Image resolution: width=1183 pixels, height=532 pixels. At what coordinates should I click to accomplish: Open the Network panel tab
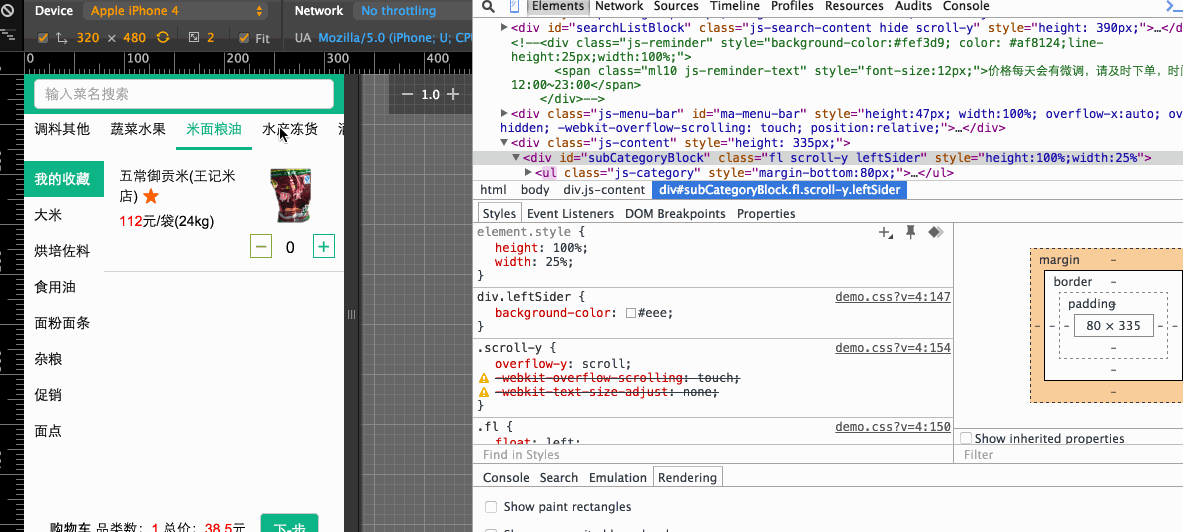(x=619, y=6)
